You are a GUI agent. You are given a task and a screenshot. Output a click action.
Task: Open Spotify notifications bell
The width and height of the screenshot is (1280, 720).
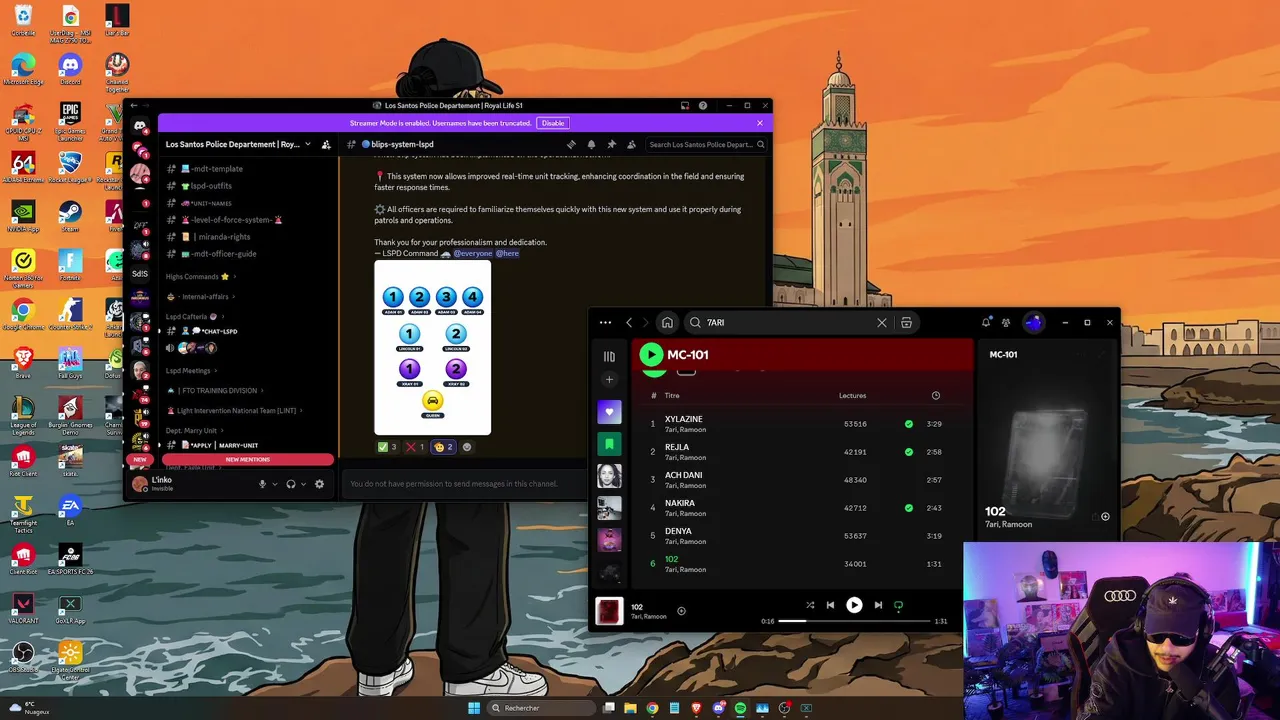[x=986, y=322]
